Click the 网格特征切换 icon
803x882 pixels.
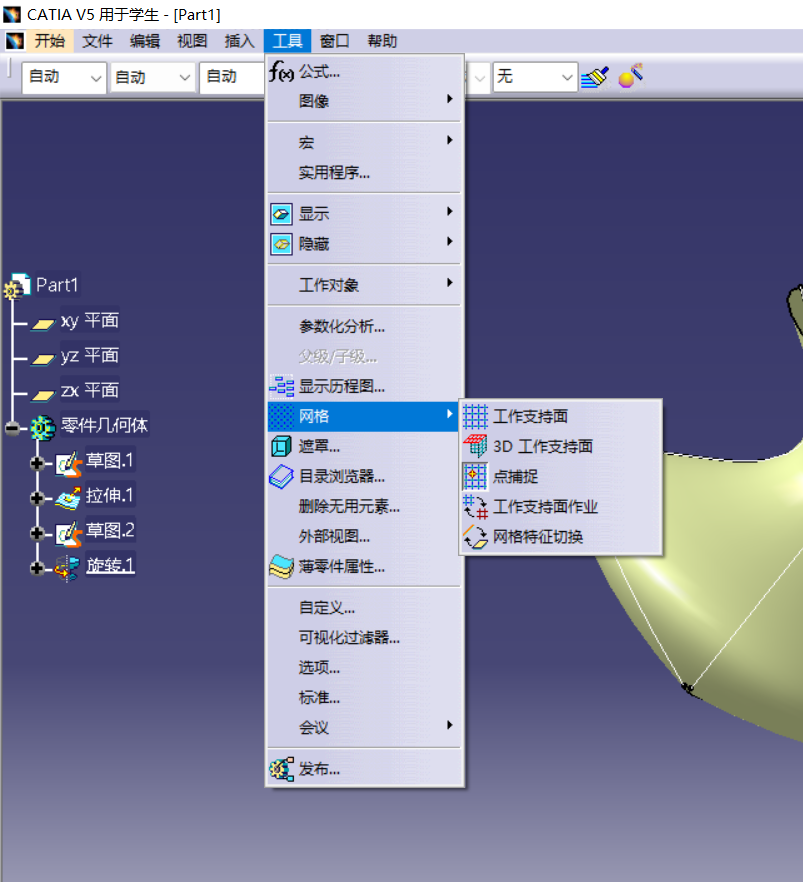pyautogui.click(x=475, y=537)
